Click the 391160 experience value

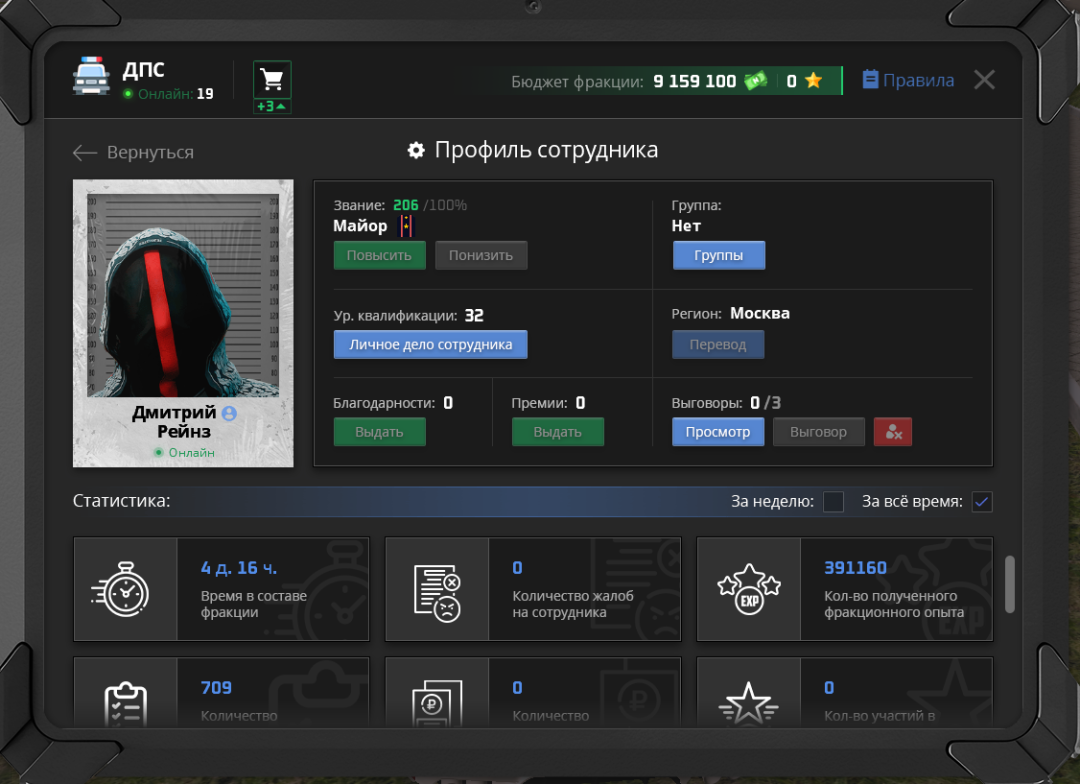click(x=855, y=568)
